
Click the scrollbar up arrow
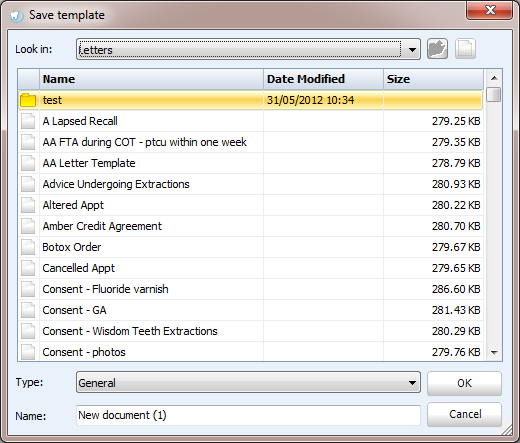494,78
